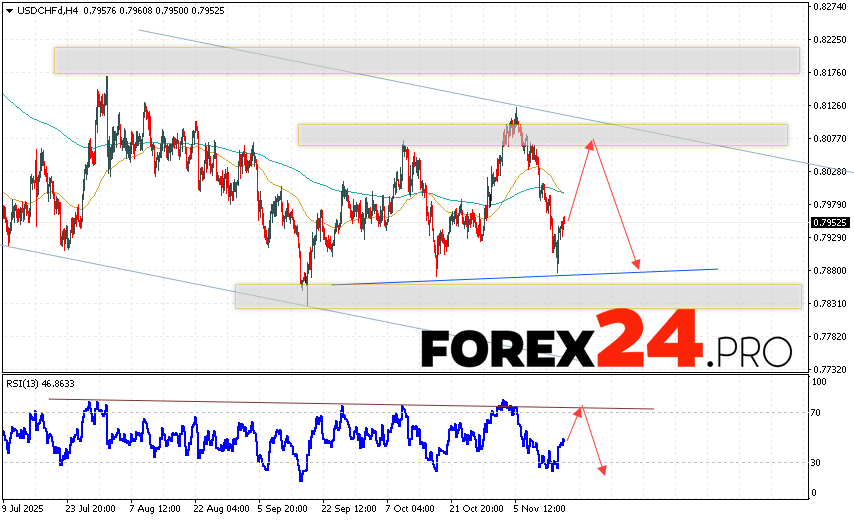Click the downward red arrowhead in RSI panel

[602, 468]
